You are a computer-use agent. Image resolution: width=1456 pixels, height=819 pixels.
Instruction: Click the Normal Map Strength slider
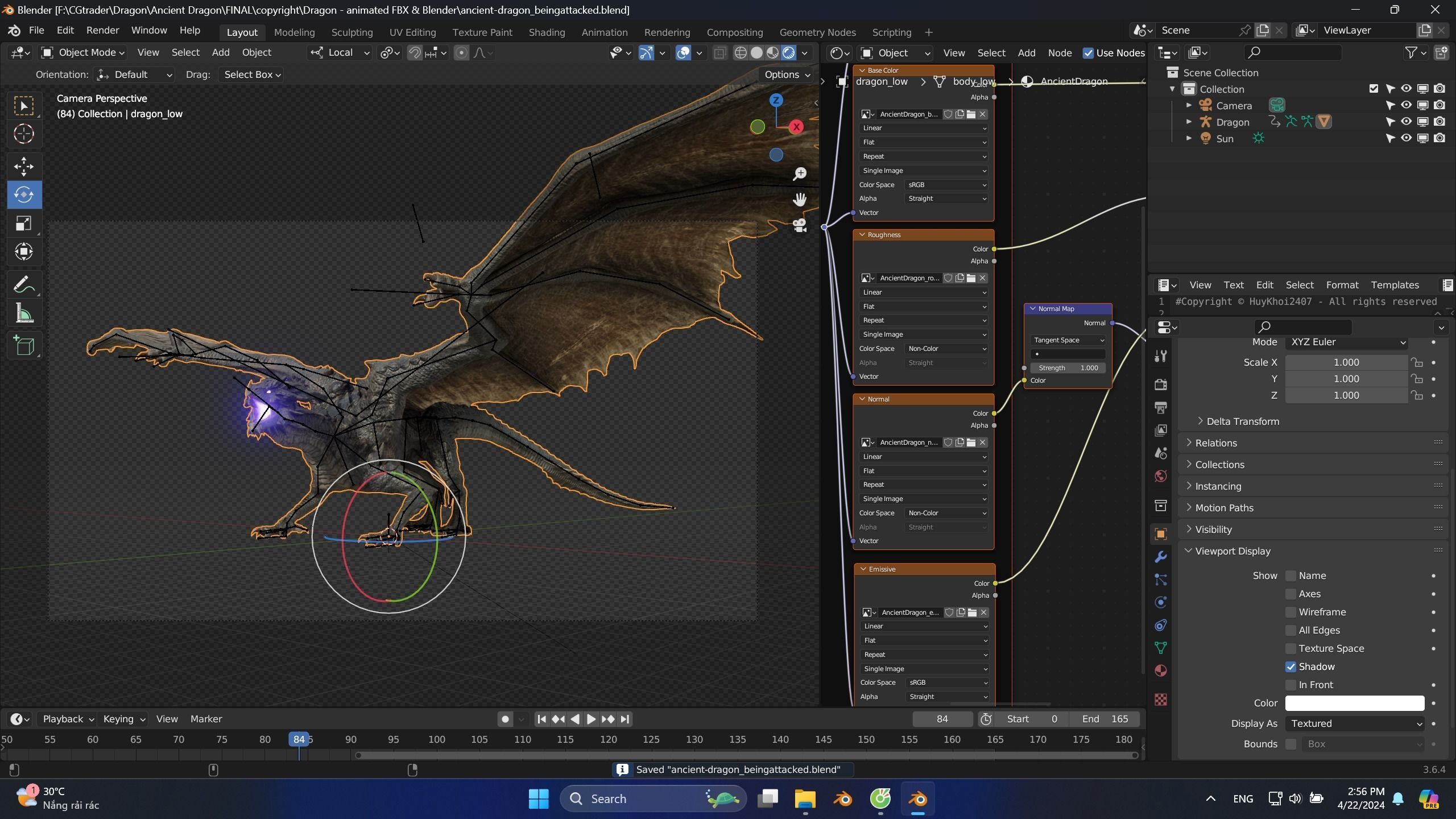point(1068,368)
